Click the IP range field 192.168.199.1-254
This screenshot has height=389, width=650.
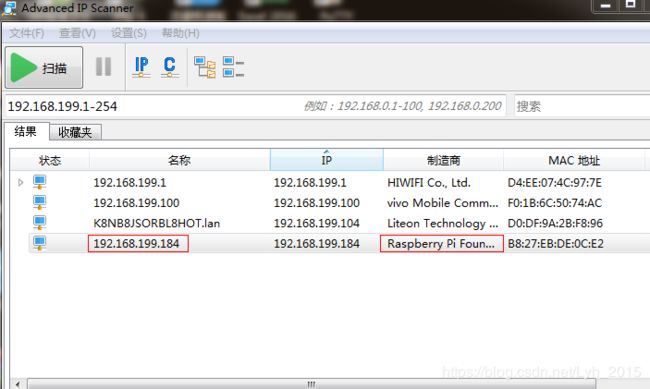255,106
